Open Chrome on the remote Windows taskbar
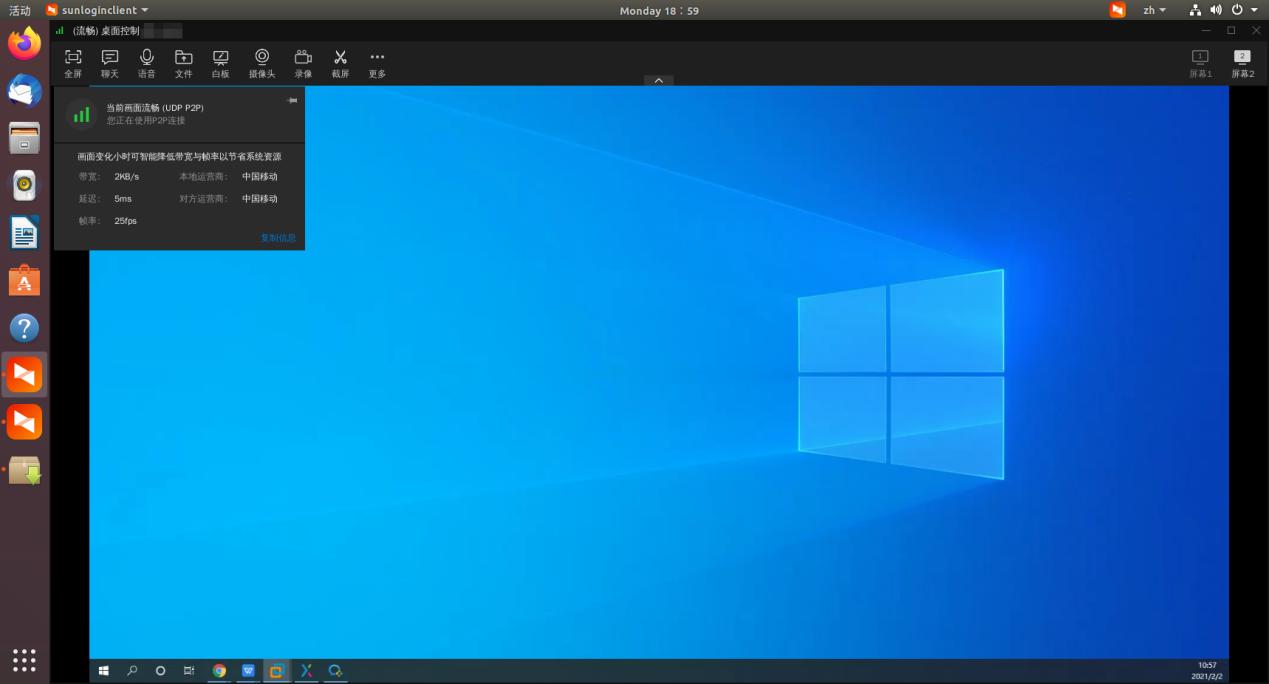The width and height of the screenshot is (1269, 684). (219, 670)
